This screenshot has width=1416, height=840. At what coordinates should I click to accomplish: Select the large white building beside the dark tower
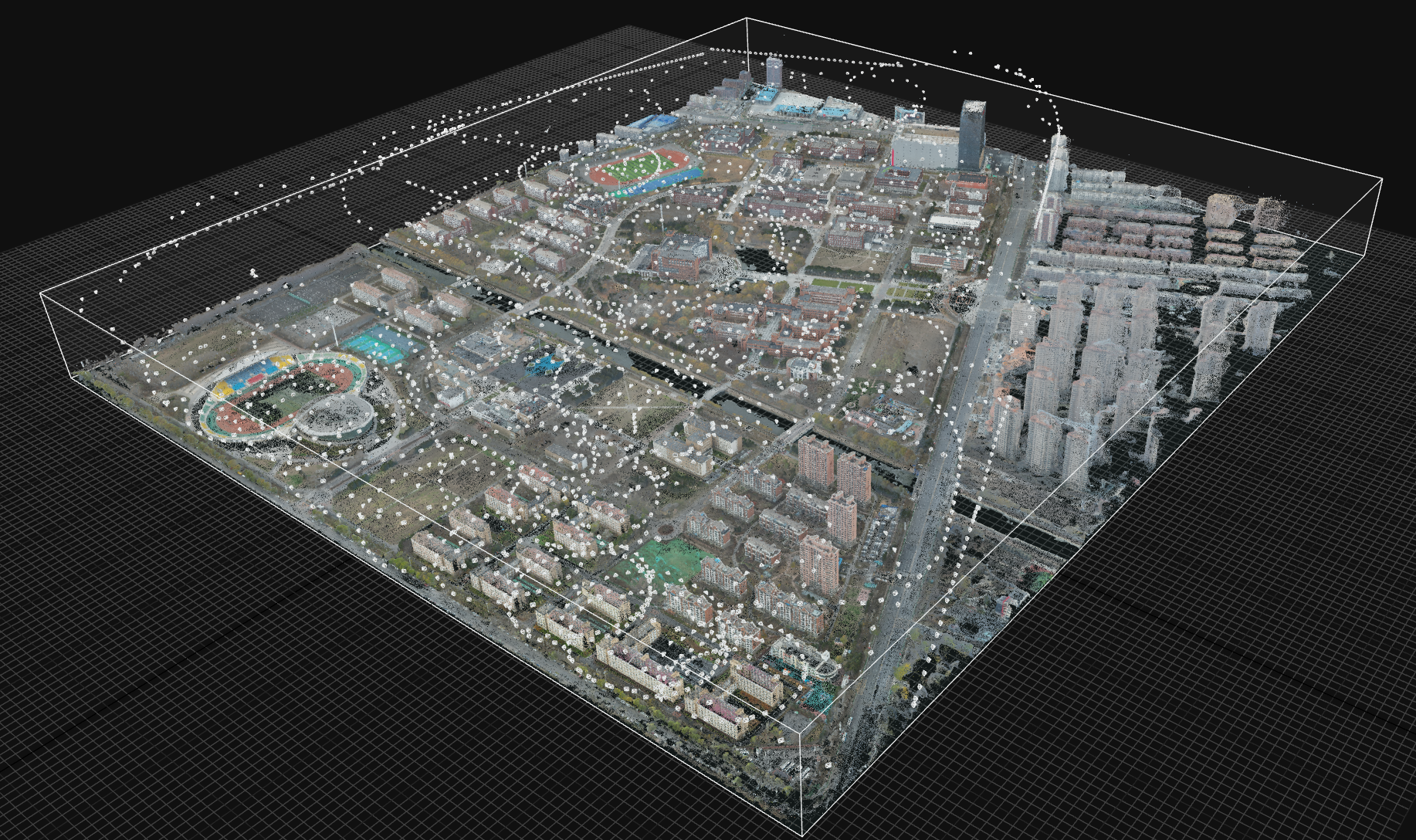click(924, 148)
